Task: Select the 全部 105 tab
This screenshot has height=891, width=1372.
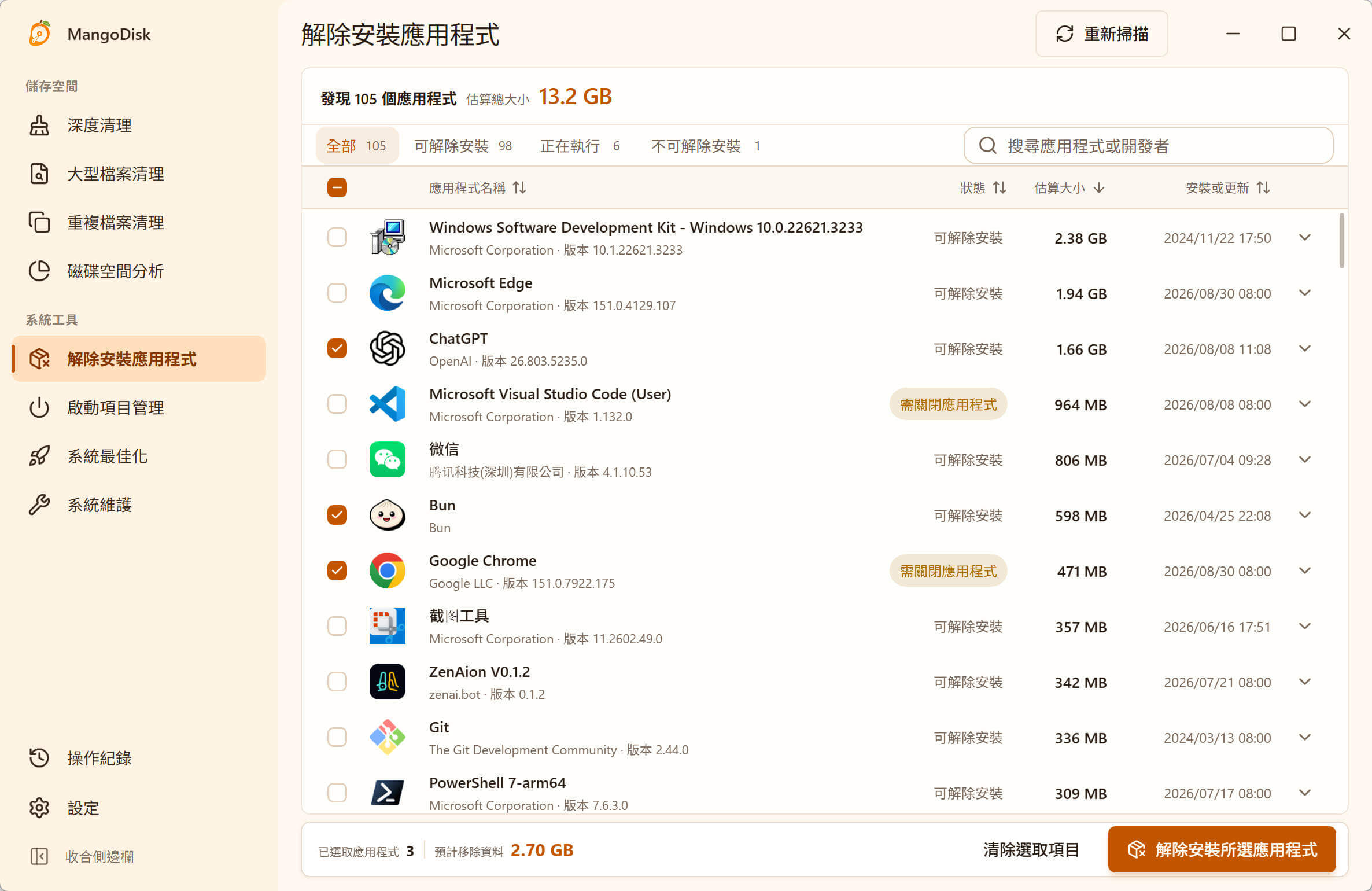Action: click(x=357, y=146)
